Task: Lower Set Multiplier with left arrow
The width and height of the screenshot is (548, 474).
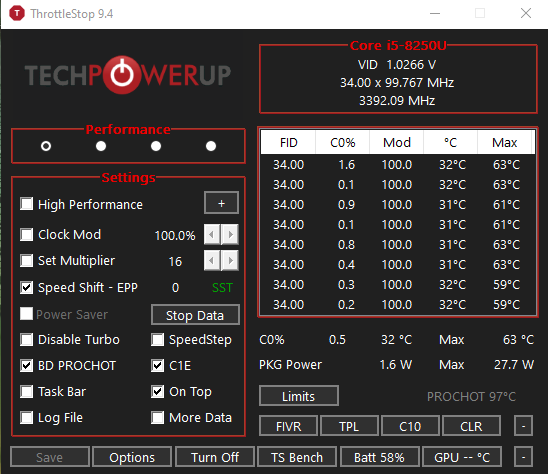Action: pos(212,260)
